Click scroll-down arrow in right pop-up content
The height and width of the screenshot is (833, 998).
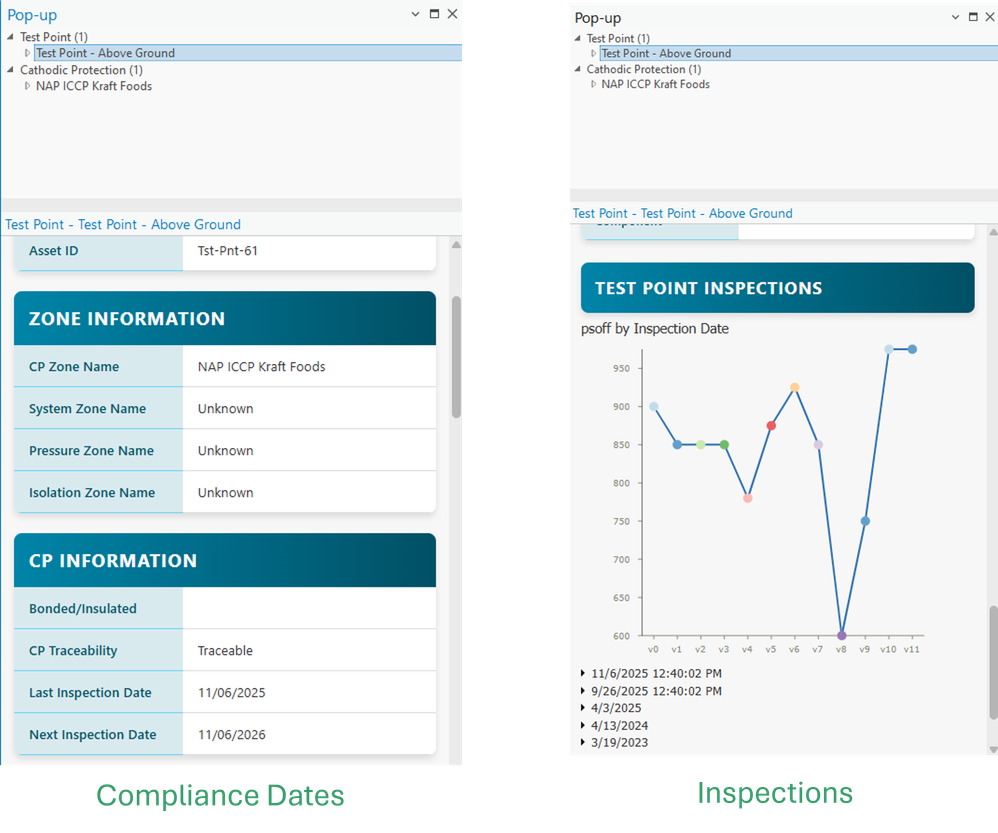pyautogui.click(x=994, y=750)
